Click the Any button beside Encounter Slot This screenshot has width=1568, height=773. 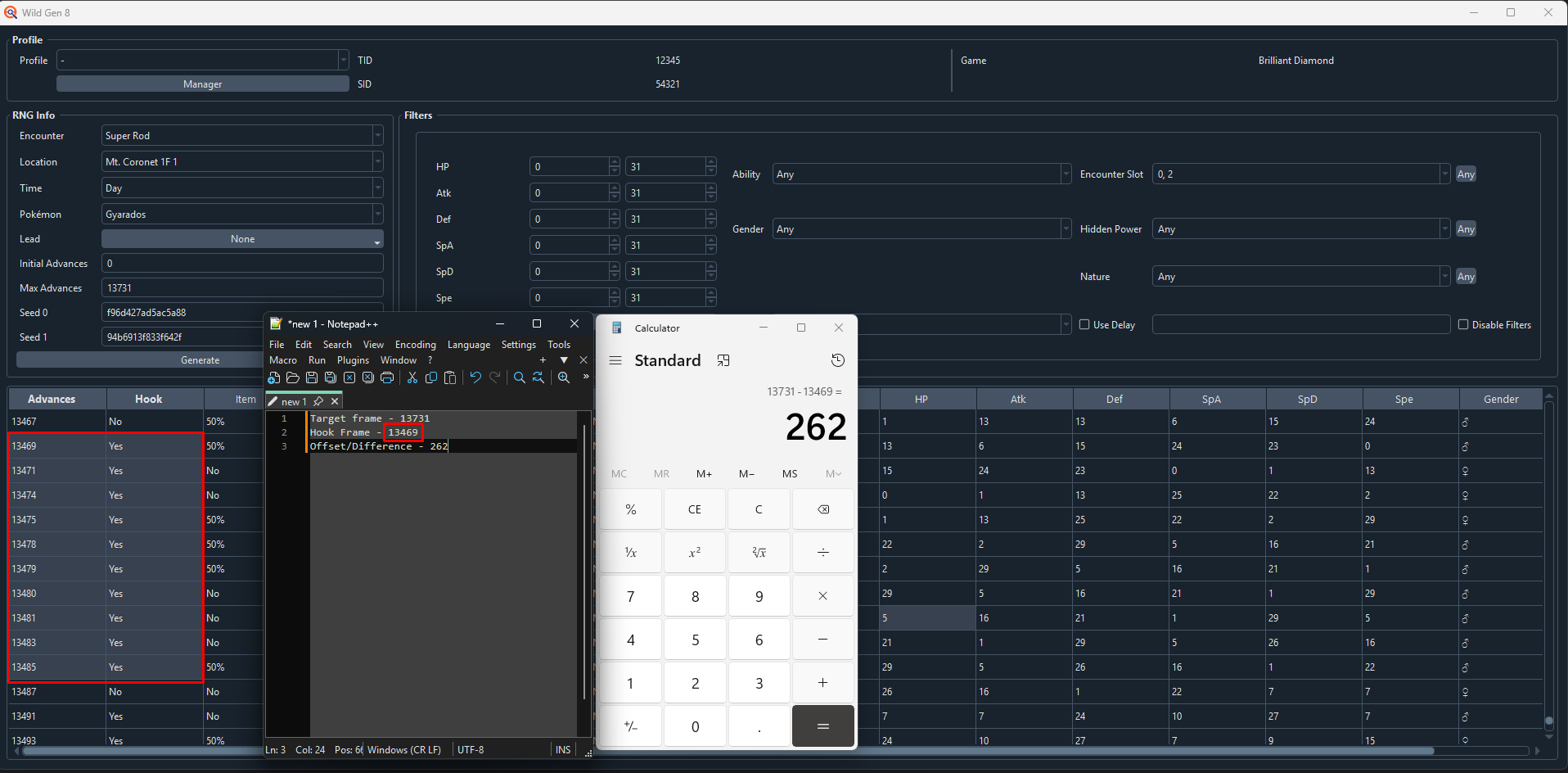pyautogui.click(x=1466, y=174)
